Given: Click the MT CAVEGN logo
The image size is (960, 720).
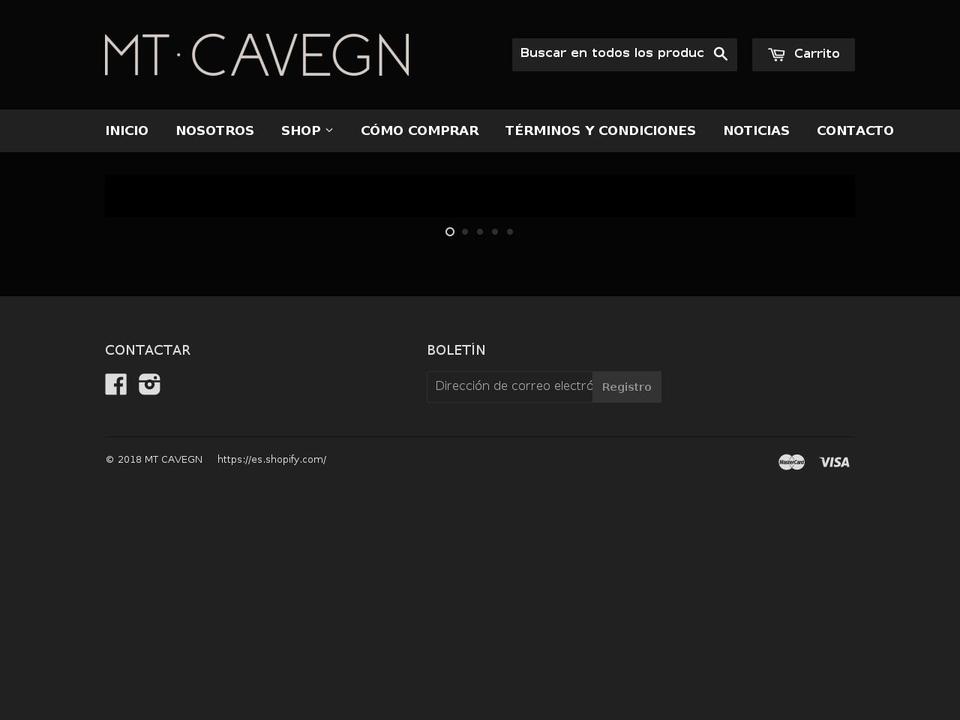Looking at the screenshot, I should click(257, 54).
